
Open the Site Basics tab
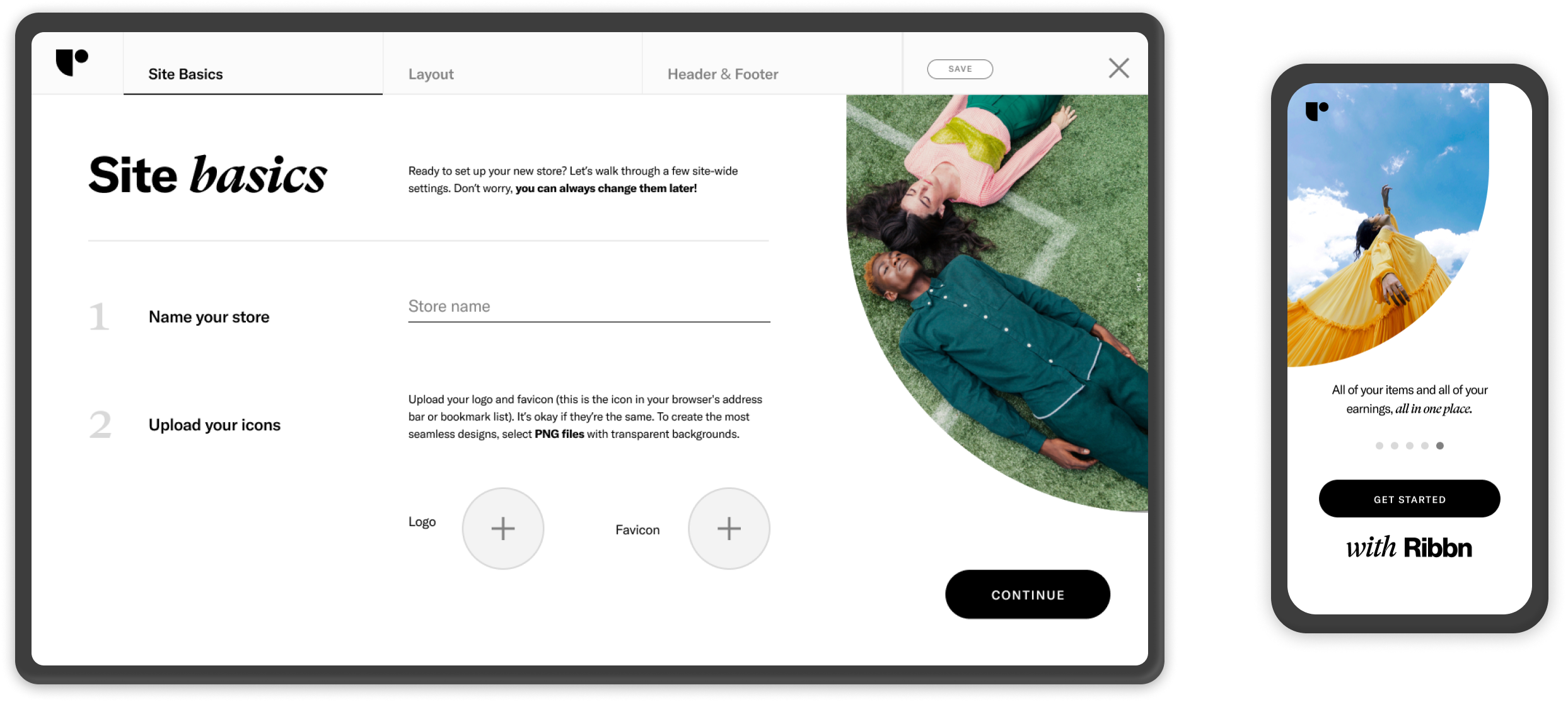253,64
